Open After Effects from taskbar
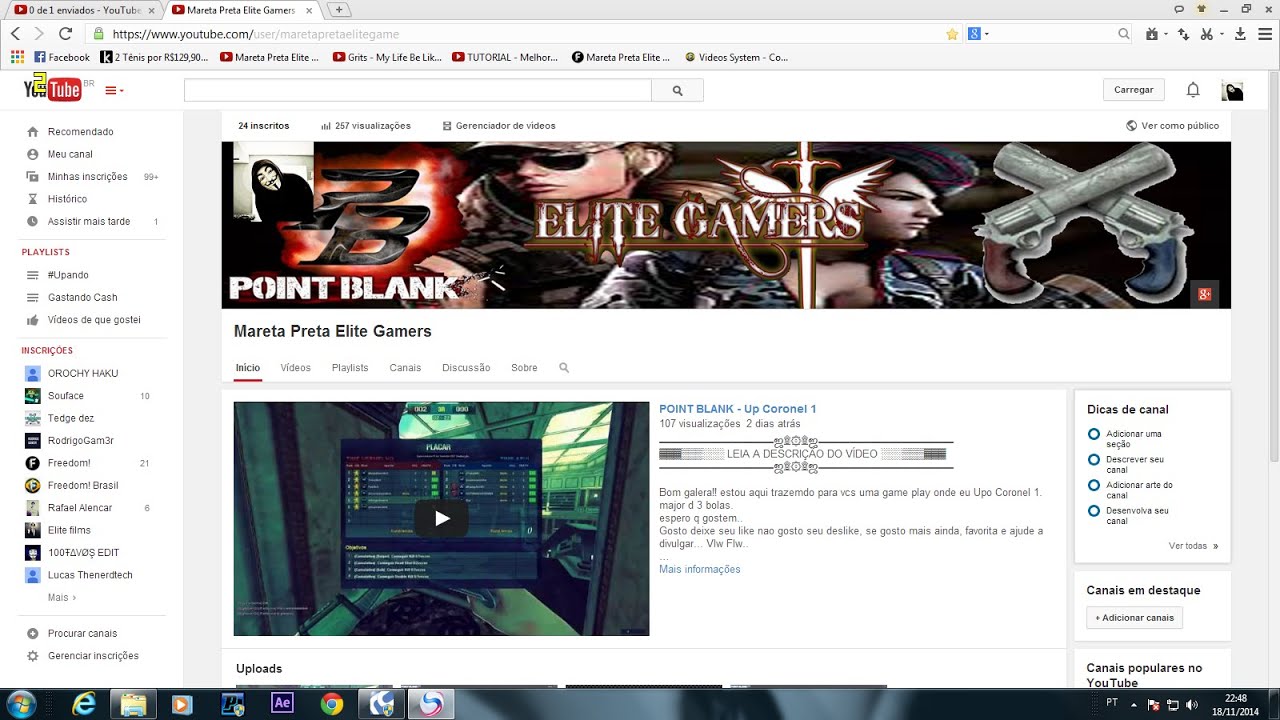This screenshot has width=1280, height=720. coord(282,704)
